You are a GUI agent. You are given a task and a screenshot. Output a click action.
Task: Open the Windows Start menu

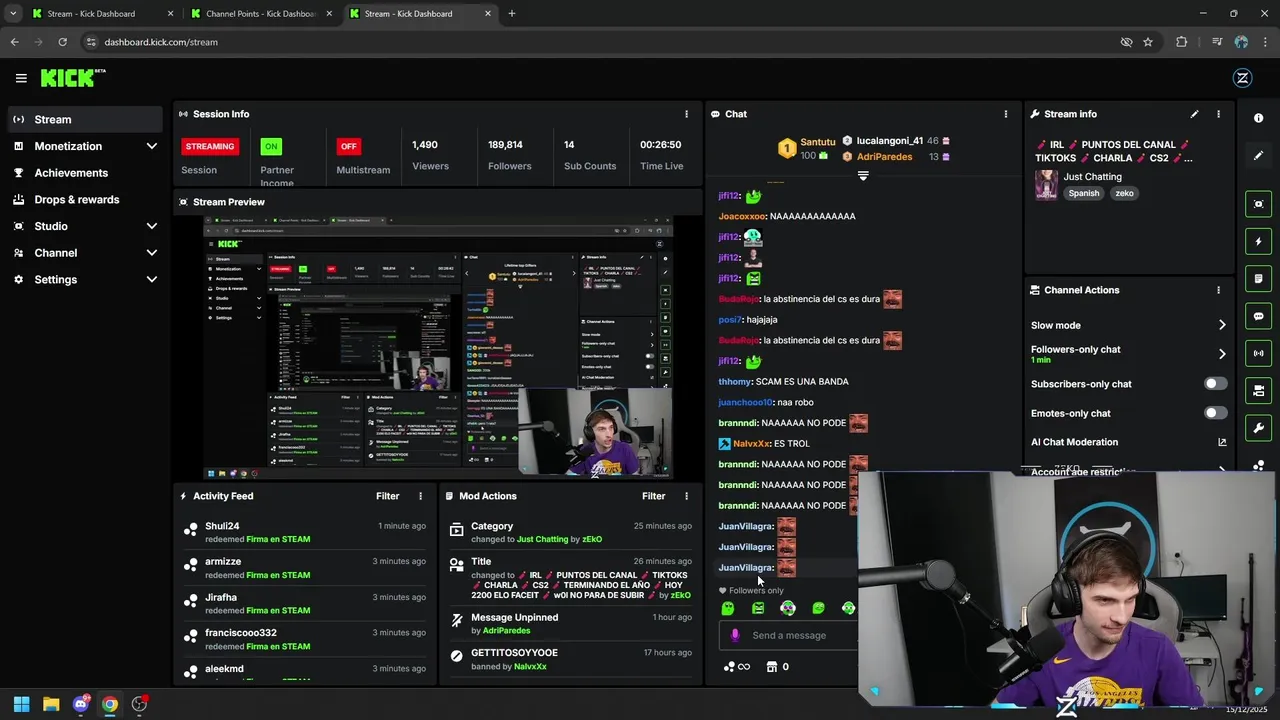[21, 704]
